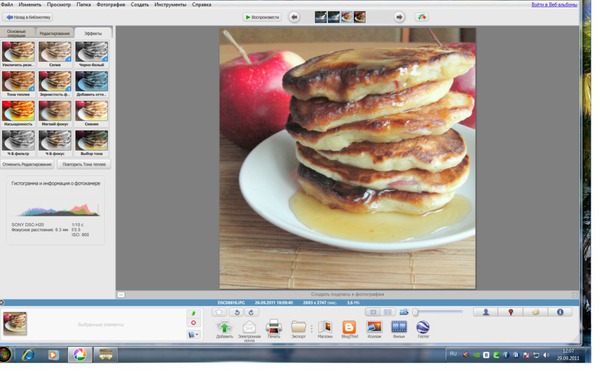This screenshot has width=600, height=375.
Task: Click the Movie (Фильм) filmstrip icon
Action: pyautogui.click(x=399, y=327)
